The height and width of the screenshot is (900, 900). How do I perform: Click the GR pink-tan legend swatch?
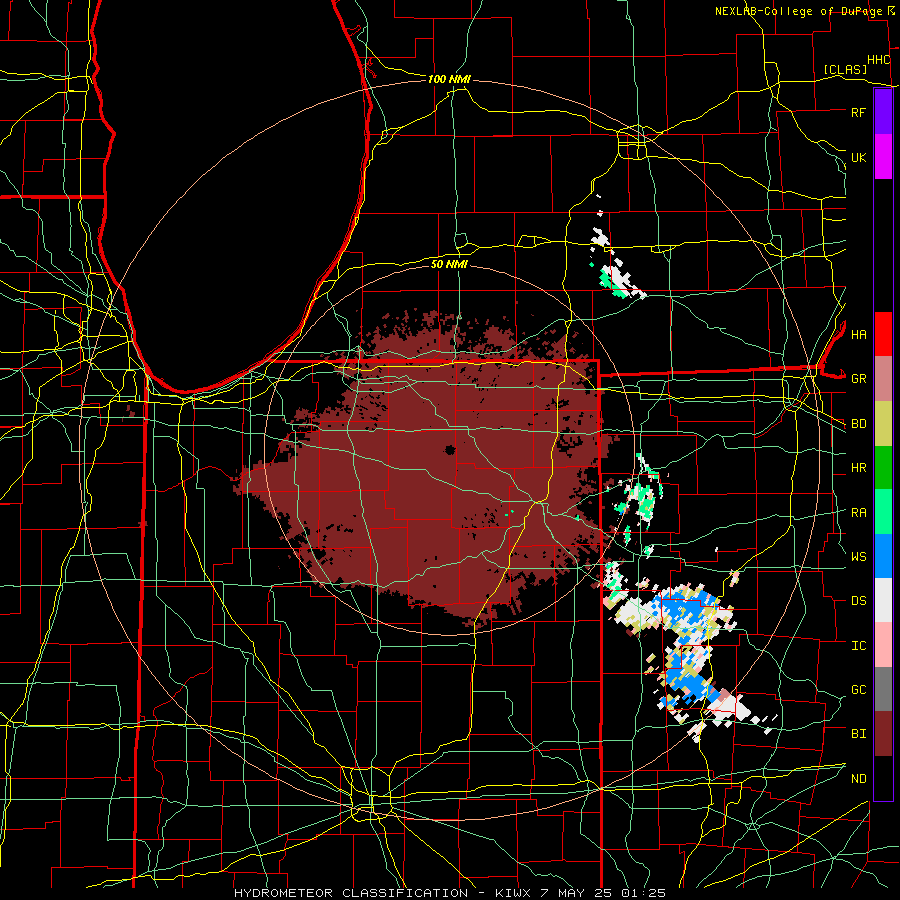point(883,379)
